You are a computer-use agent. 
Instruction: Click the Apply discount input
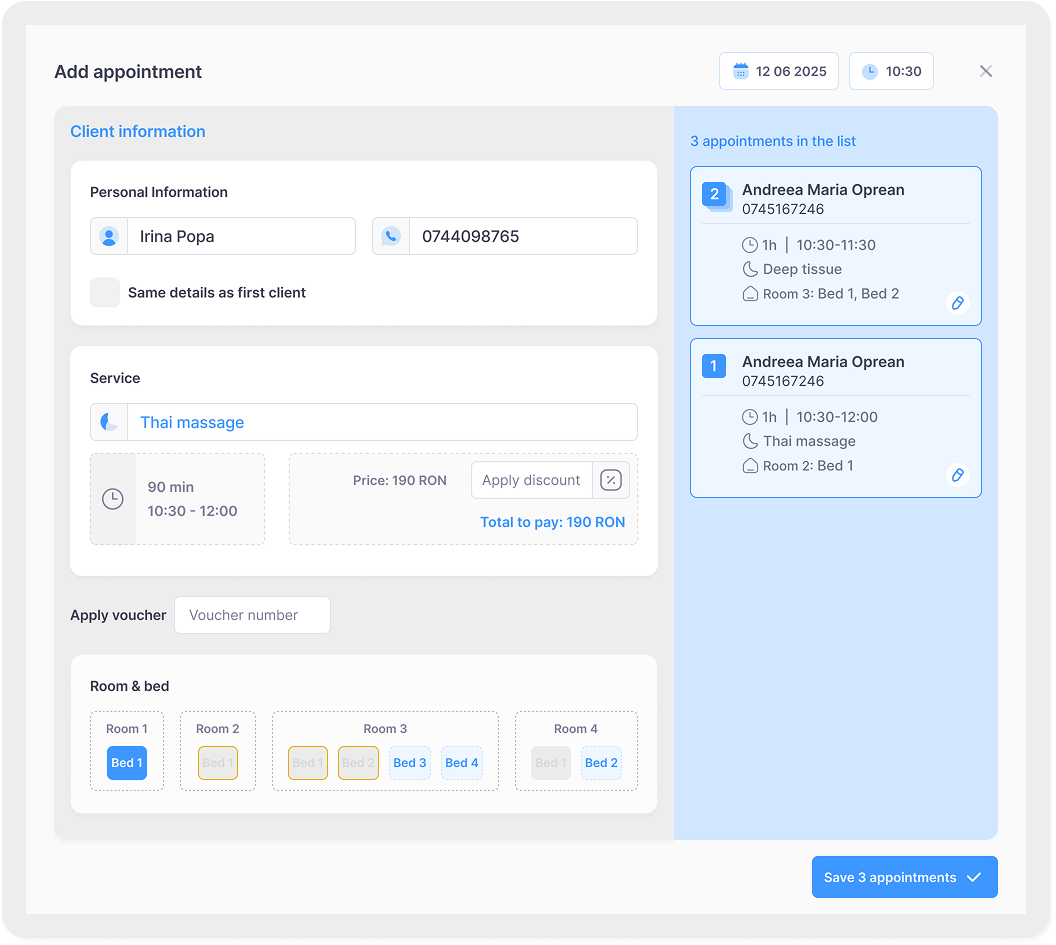point(531,480)
